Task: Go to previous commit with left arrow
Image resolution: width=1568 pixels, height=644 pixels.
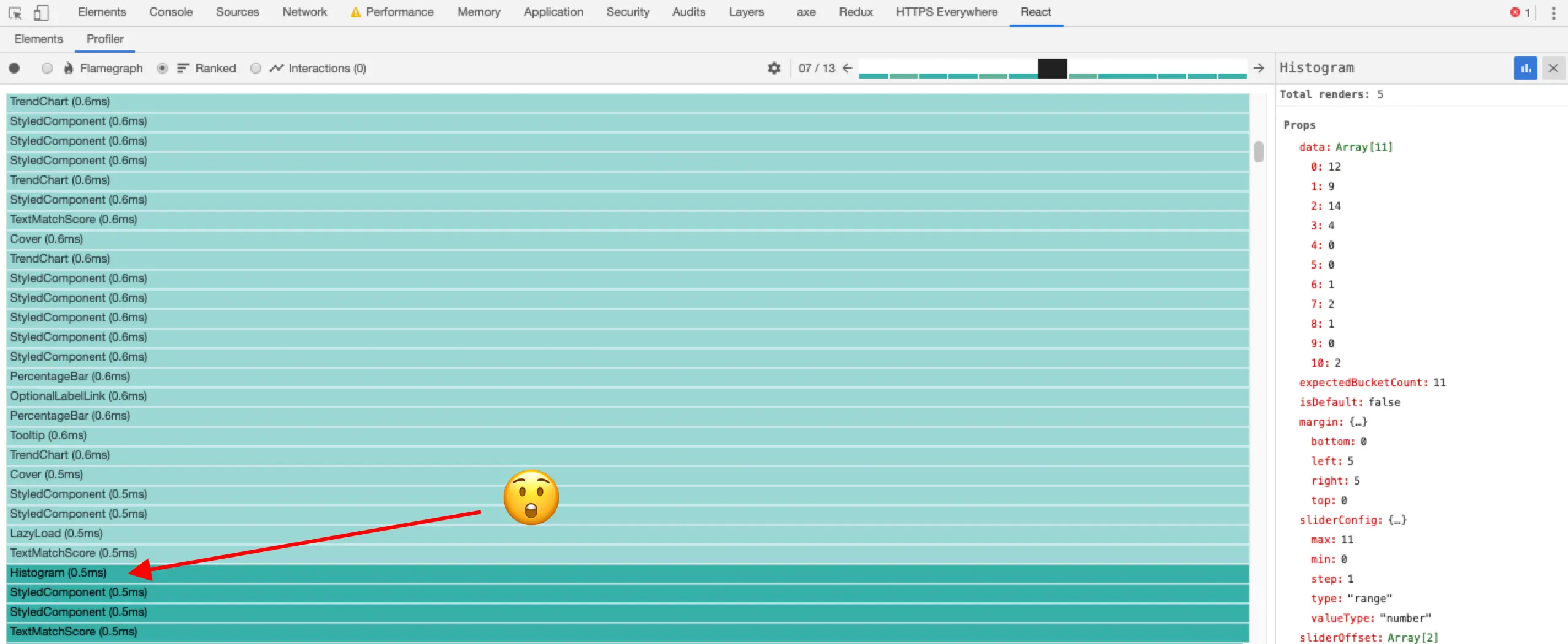Action: click(848, 68)
